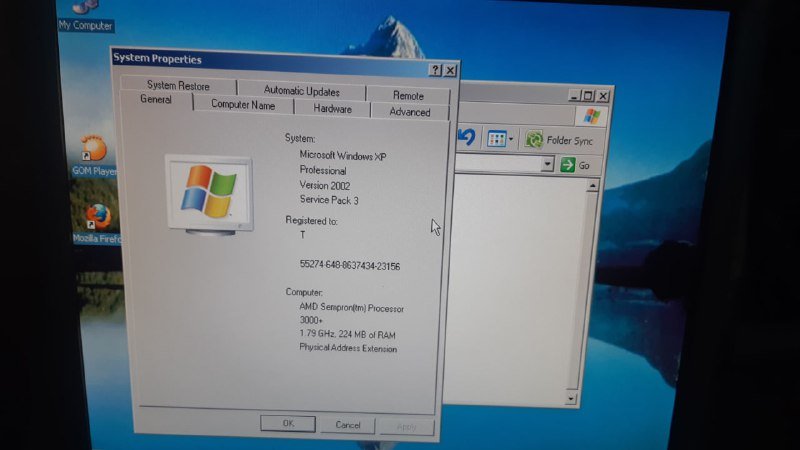Click the '1.79 GHz, 224 MB of RAM' text
Image resolution: width=800 pixels, height=450 pixels.
(347, 334)
